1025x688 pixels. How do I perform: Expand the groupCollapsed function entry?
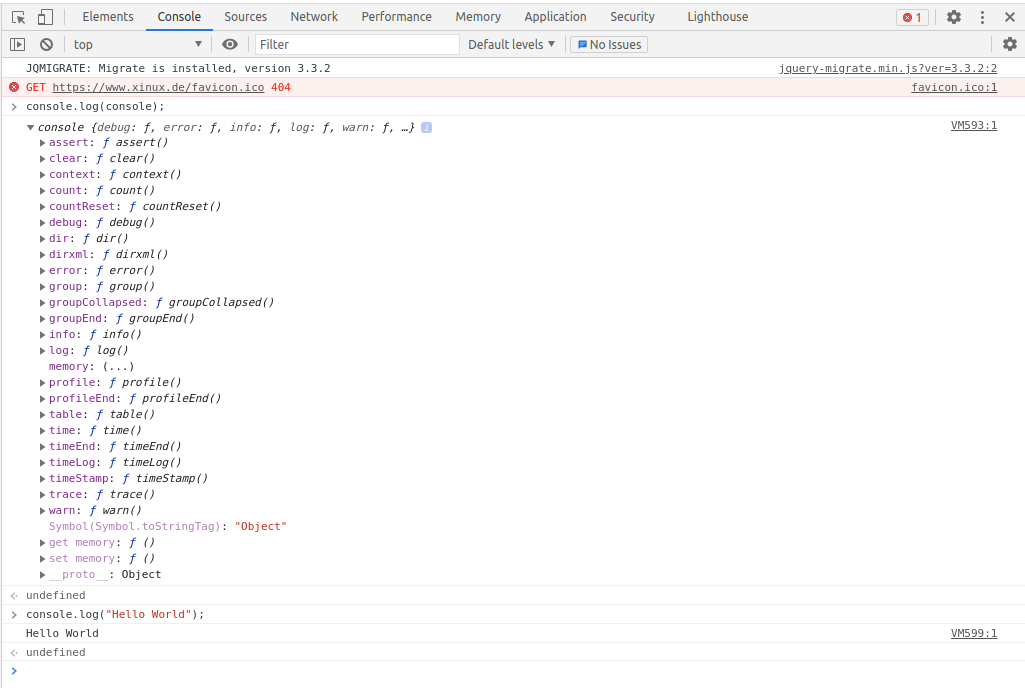point(43,303)
